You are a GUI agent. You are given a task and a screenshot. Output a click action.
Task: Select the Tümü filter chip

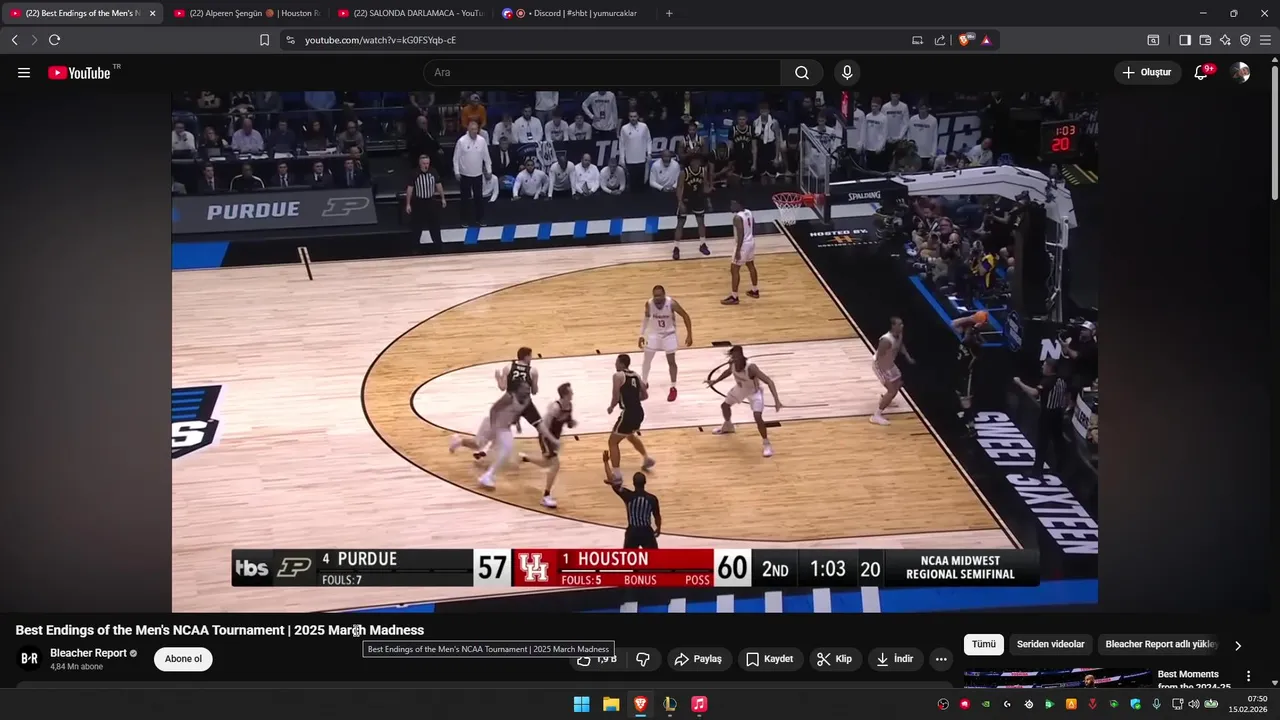pyautogui.click(x=984, y=645)
